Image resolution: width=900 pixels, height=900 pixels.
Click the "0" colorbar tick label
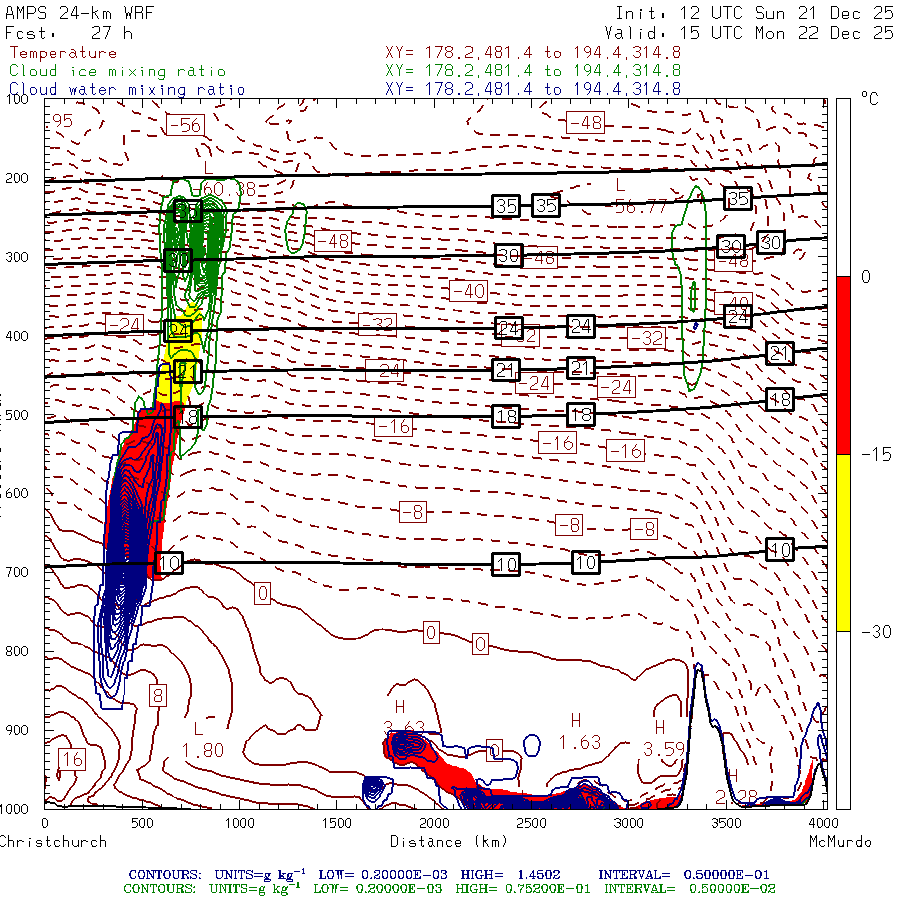click(x=866, y=277)
